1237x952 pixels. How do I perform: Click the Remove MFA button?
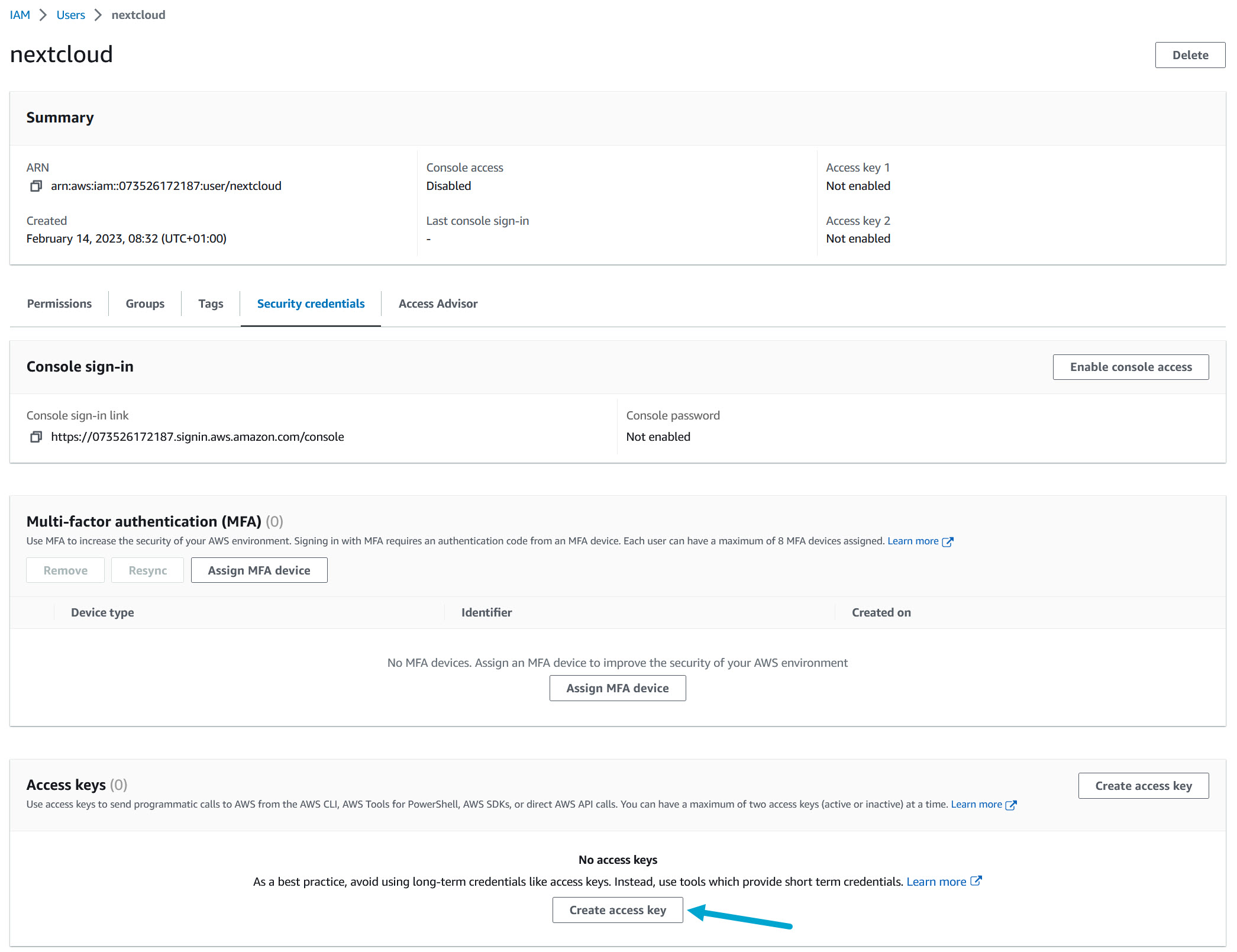pos(65,570)
